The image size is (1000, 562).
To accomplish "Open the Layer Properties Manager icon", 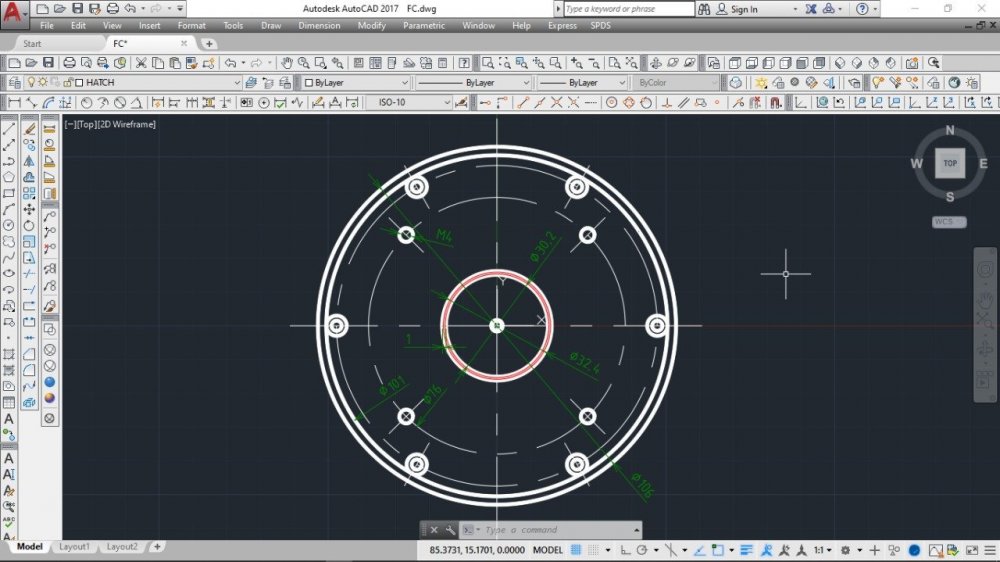I will pyautogui.click(x=14, y=83).
